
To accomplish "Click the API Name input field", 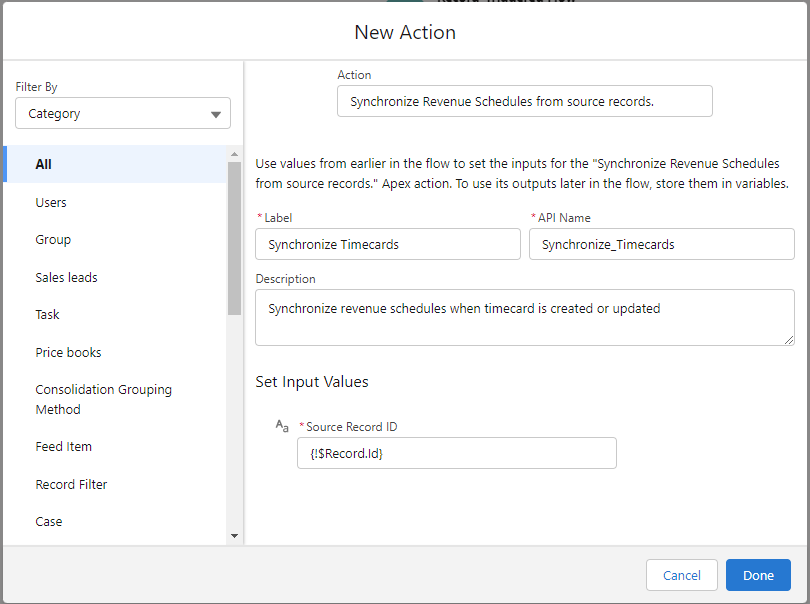I will (661, 244).
